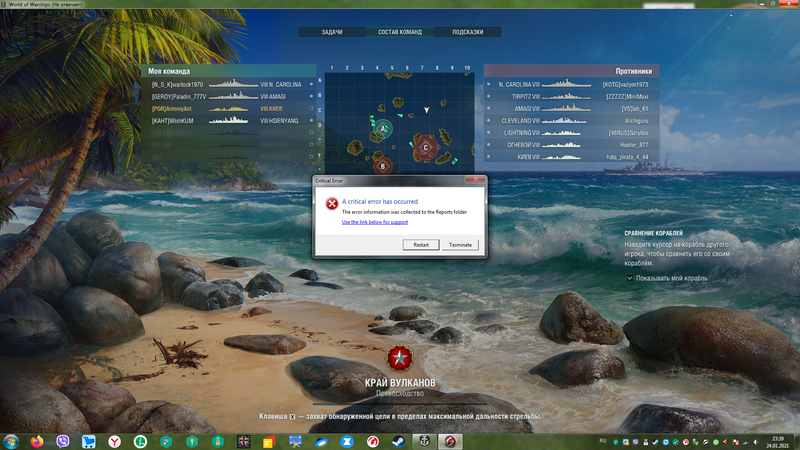
Task: Select capture point B on the minimap
Action: [383, 166]
